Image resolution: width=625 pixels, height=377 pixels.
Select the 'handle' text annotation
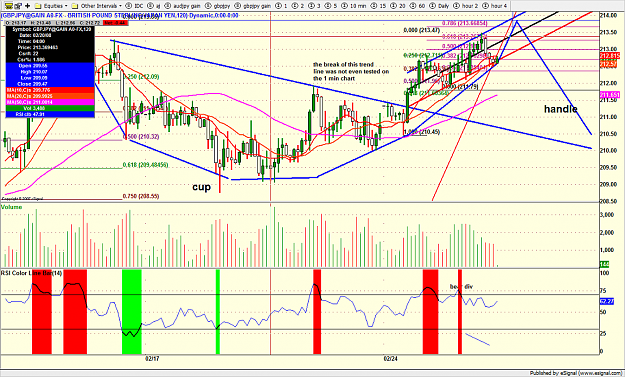[561, 109]
